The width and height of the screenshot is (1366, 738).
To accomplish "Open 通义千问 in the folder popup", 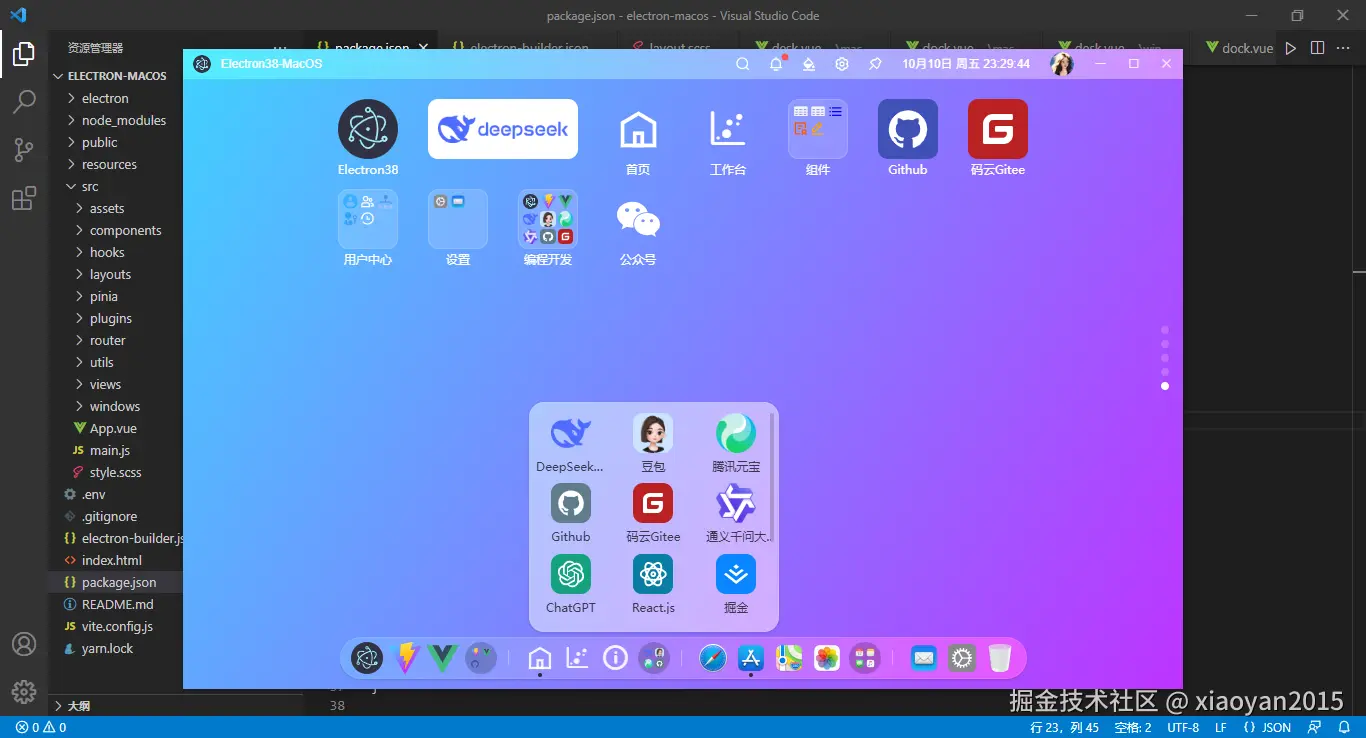I will pos(736,504).
